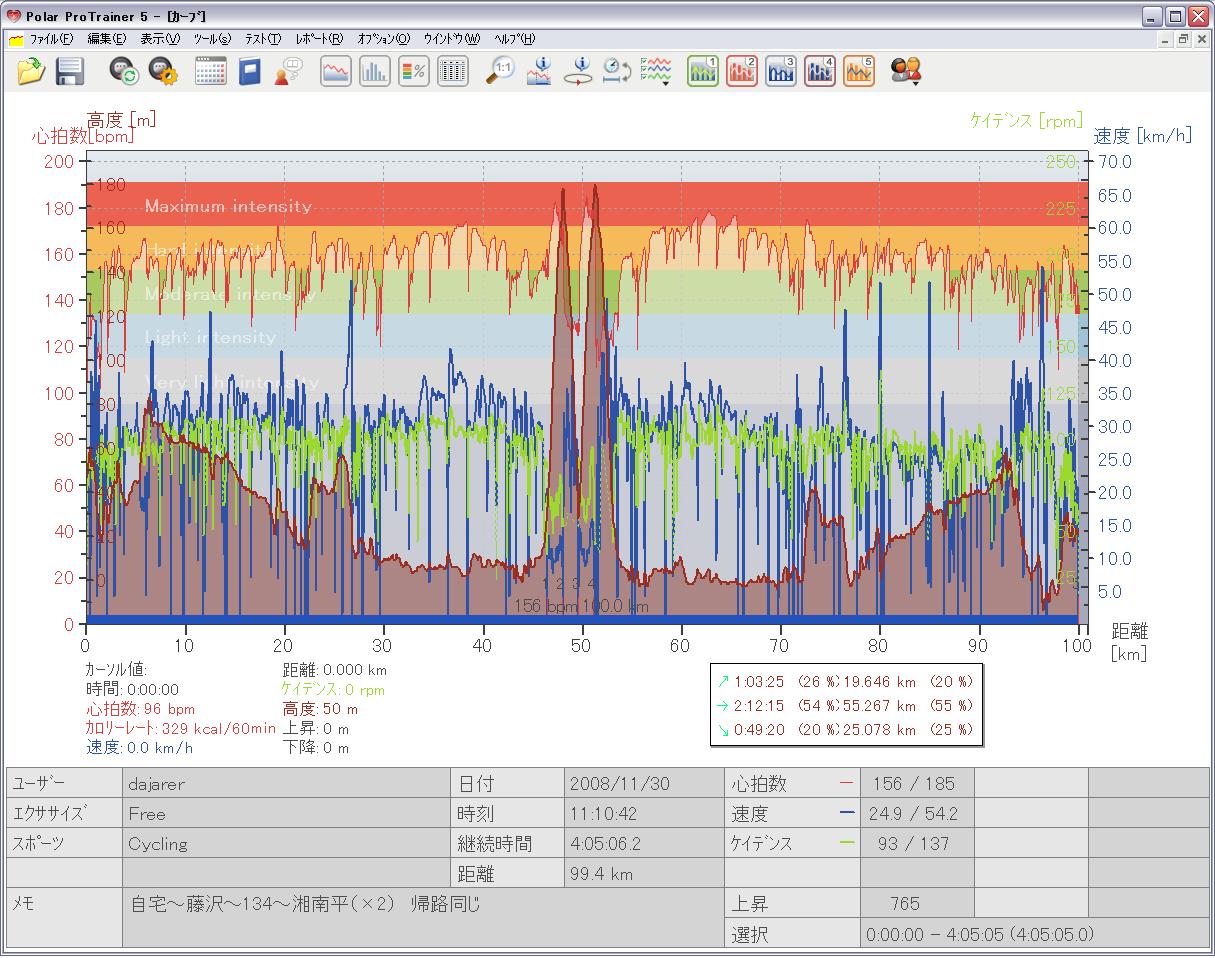The height and width of the screenshot is (958, 1215).
Task: Open the オプション(O) menu
Action: tap(383, 39)
